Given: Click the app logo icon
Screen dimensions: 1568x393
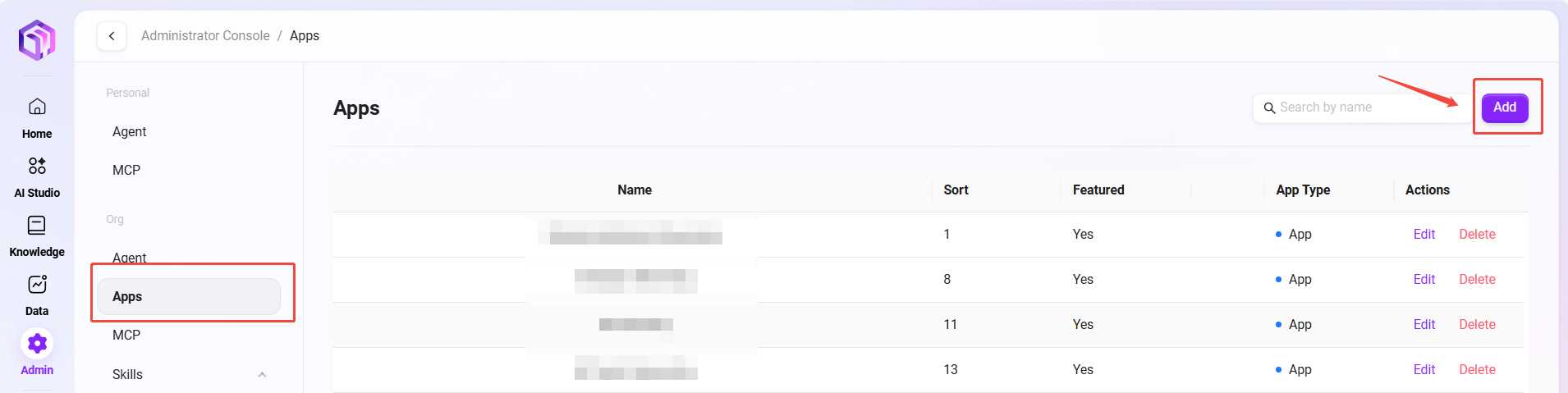Looking at the screenshot, I should pos(37,39).
